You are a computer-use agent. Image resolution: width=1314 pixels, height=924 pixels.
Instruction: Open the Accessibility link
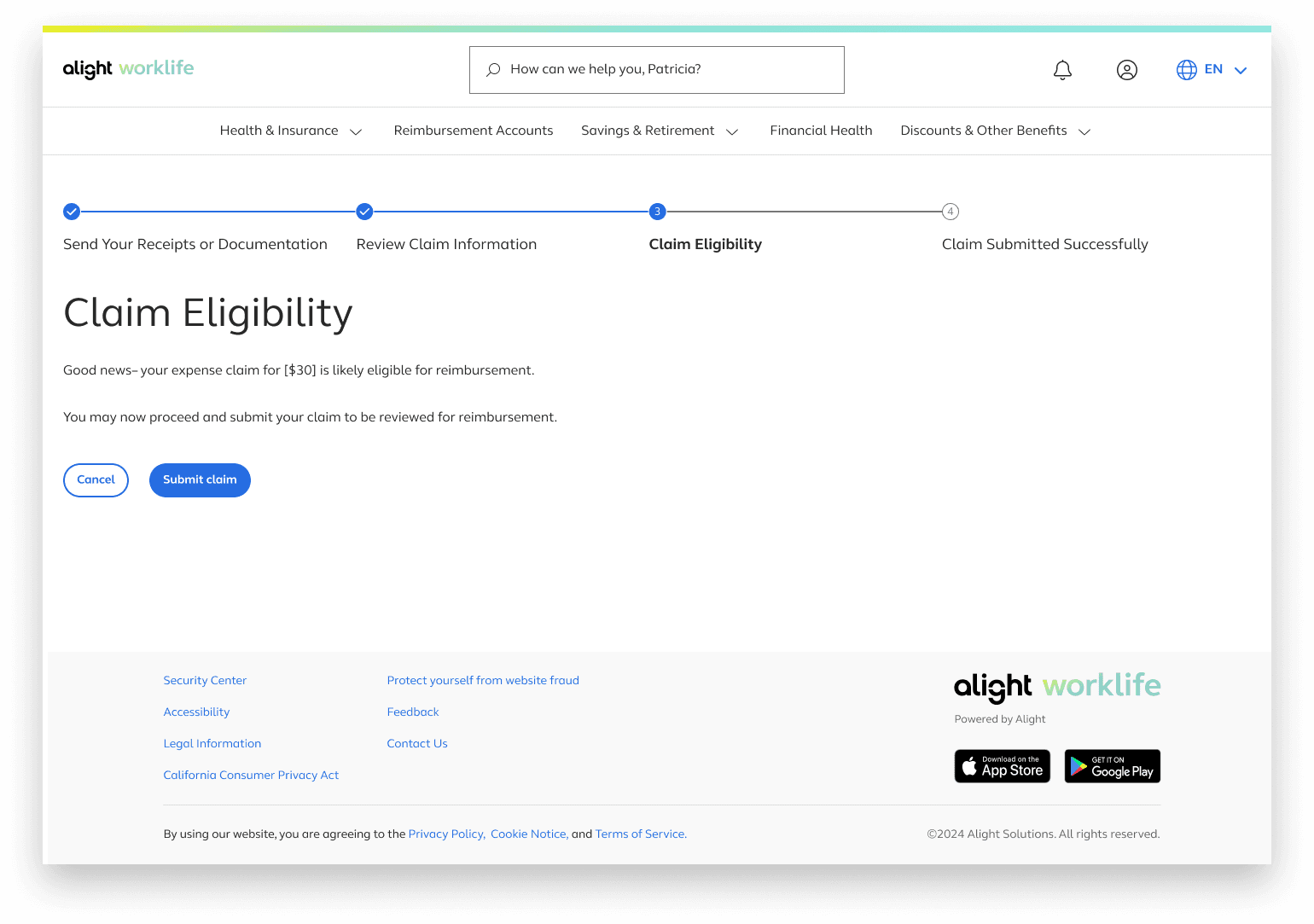pos(196,712)
